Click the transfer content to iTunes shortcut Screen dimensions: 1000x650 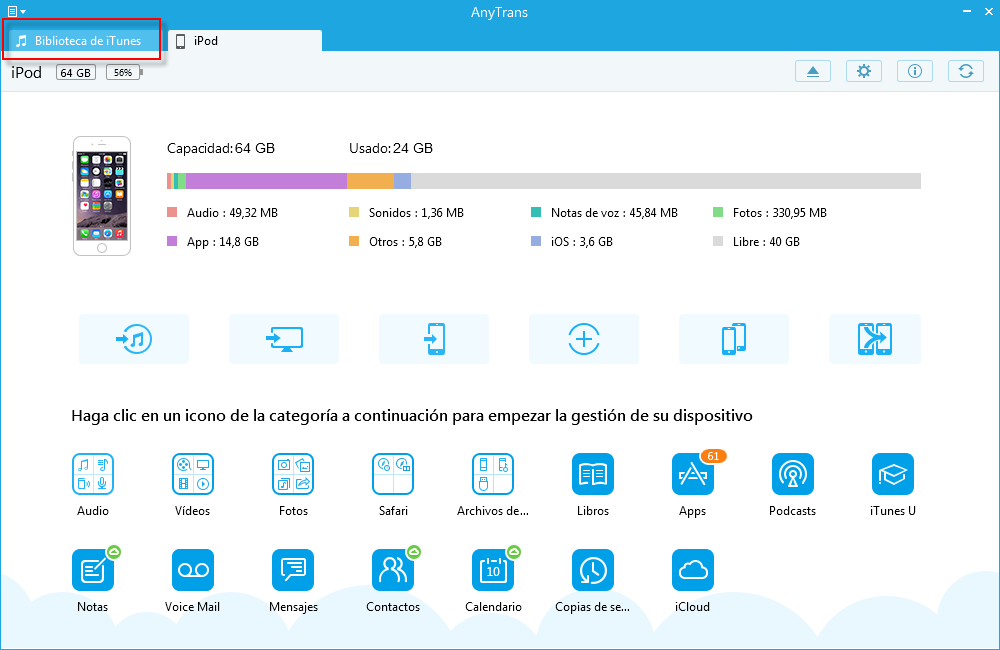tap(134, 339)
